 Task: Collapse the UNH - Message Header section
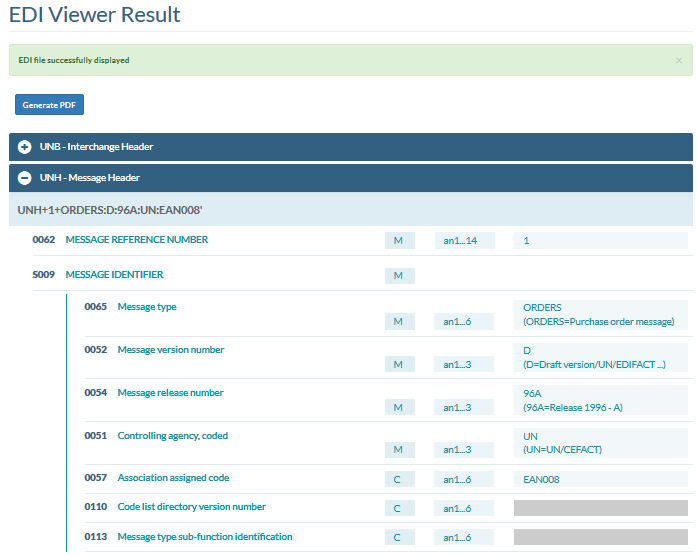(89, 178)
